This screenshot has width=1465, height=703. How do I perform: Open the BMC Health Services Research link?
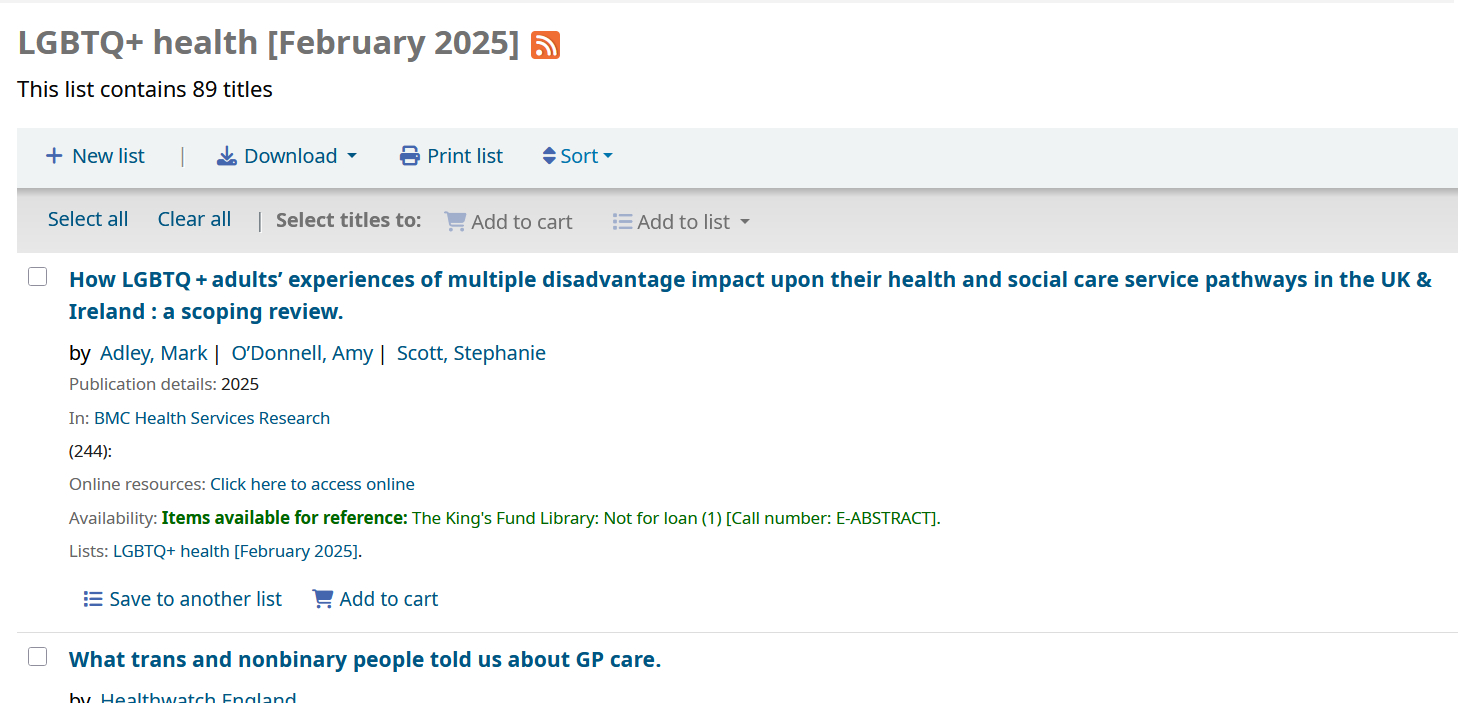[x=212, y=419]
